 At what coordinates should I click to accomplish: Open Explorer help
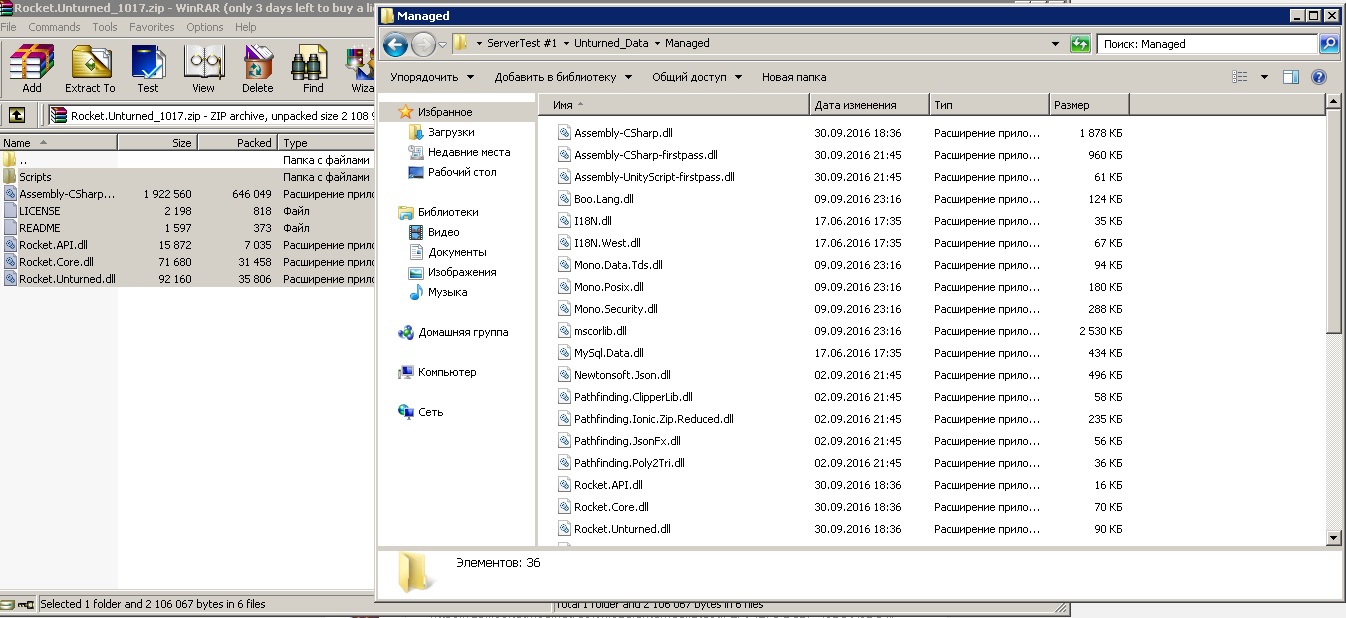click(1319, 77)
